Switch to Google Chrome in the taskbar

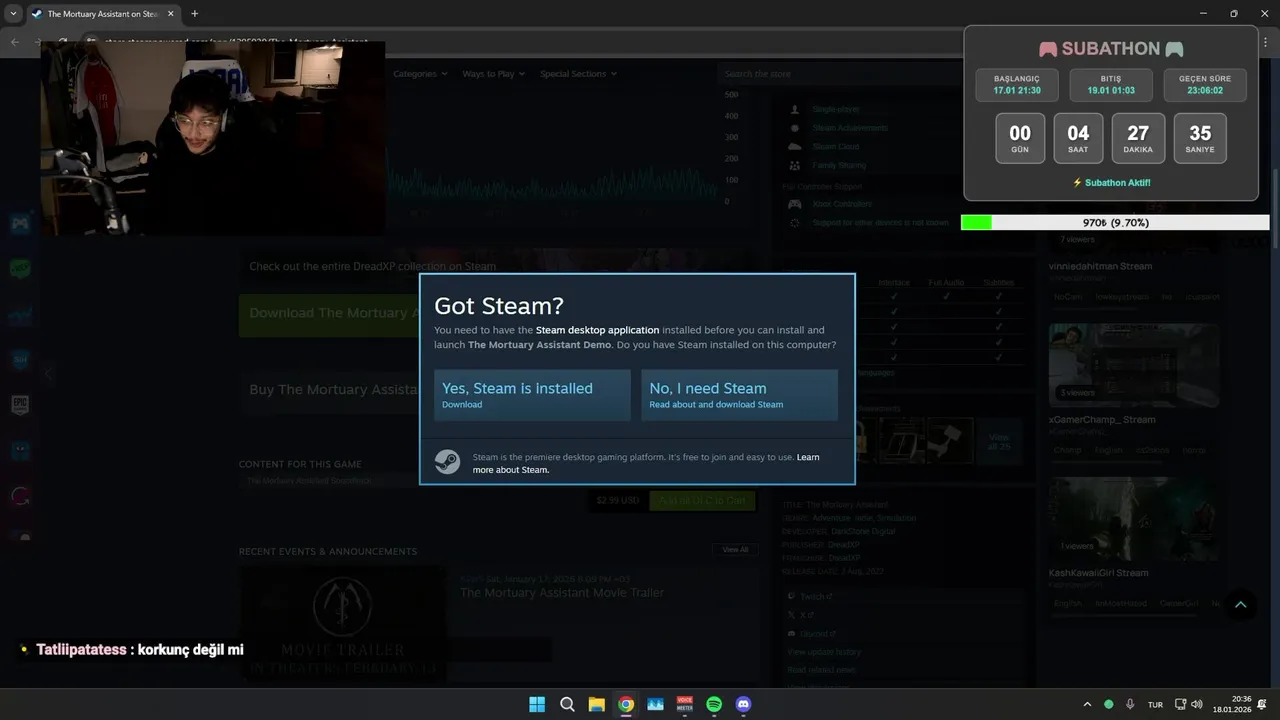coord(626,704)
